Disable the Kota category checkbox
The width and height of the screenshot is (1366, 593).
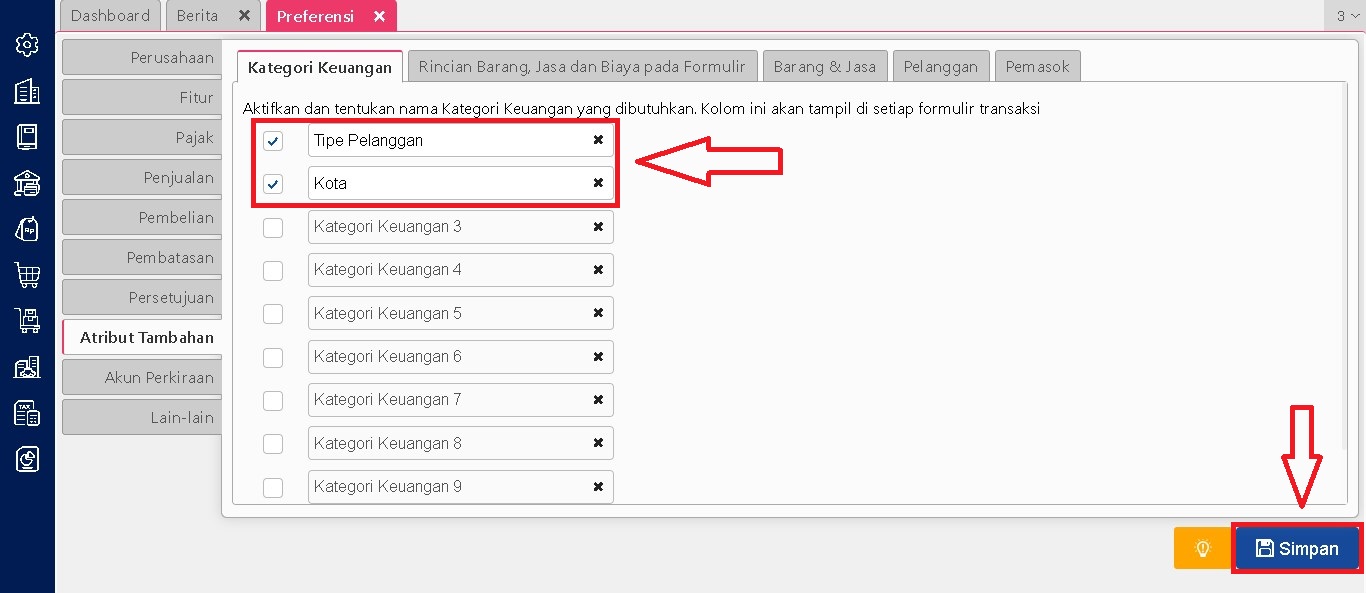(273, 184)
